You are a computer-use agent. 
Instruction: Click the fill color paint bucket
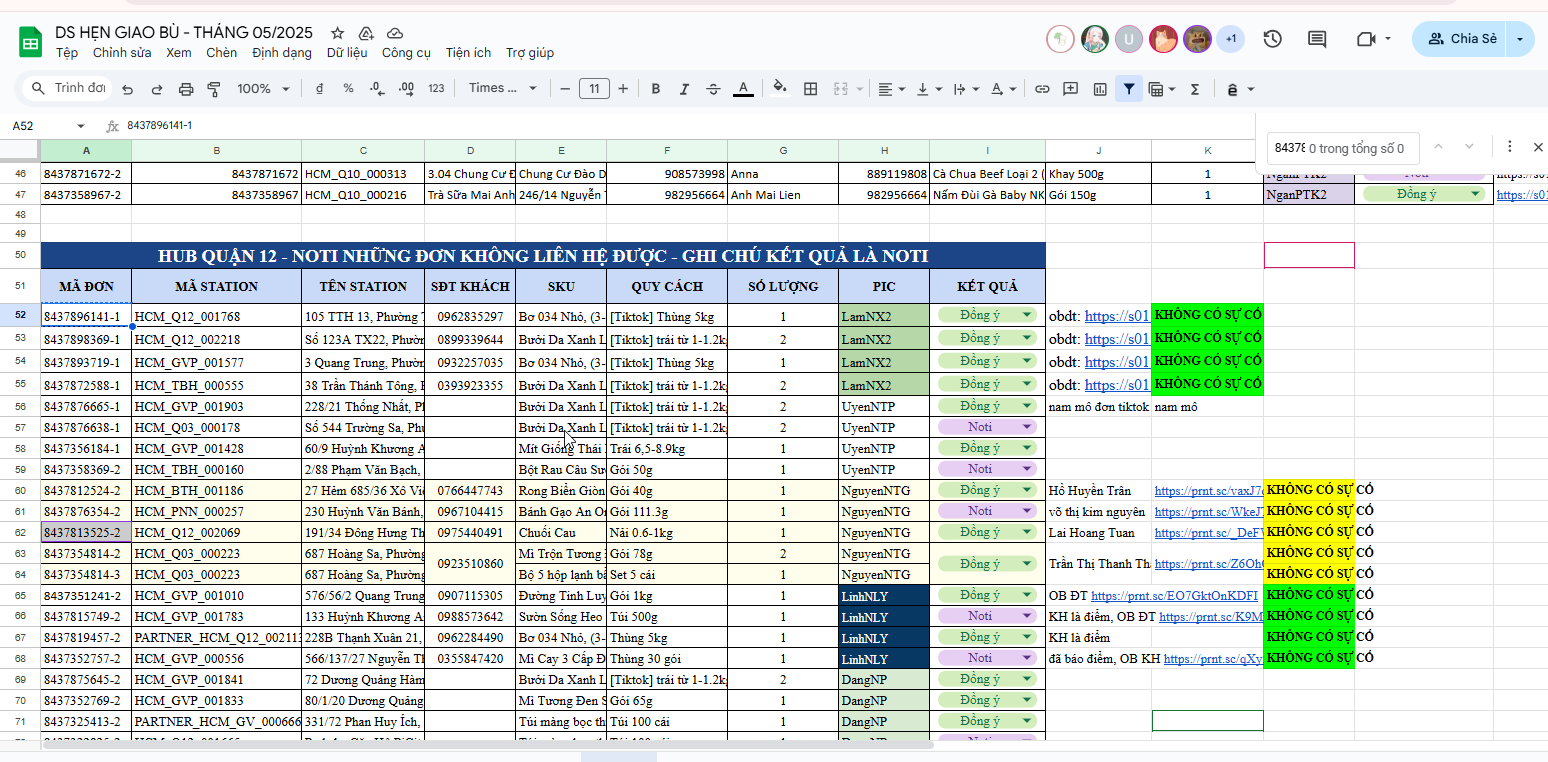coord(780,89)
